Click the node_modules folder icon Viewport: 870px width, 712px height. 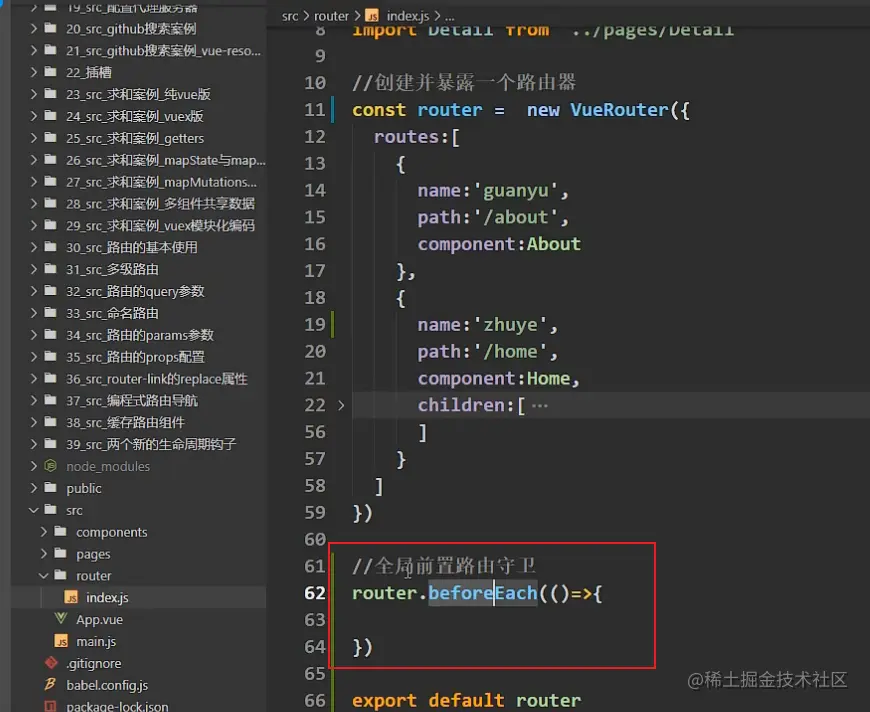(x=50, y=466)
